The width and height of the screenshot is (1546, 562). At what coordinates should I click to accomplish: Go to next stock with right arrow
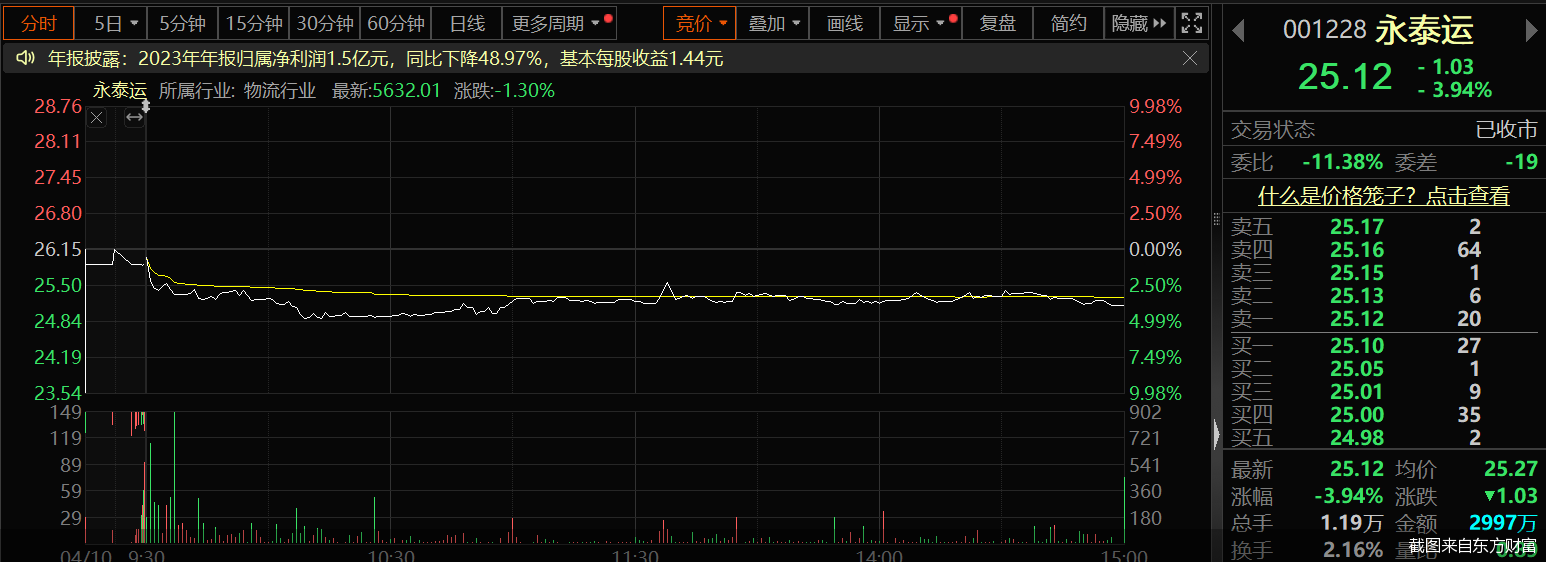pyautogui.click(x=1531, y=31)
